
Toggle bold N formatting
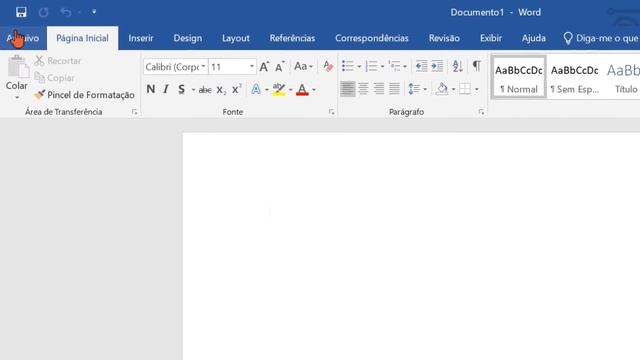point(151,89)
